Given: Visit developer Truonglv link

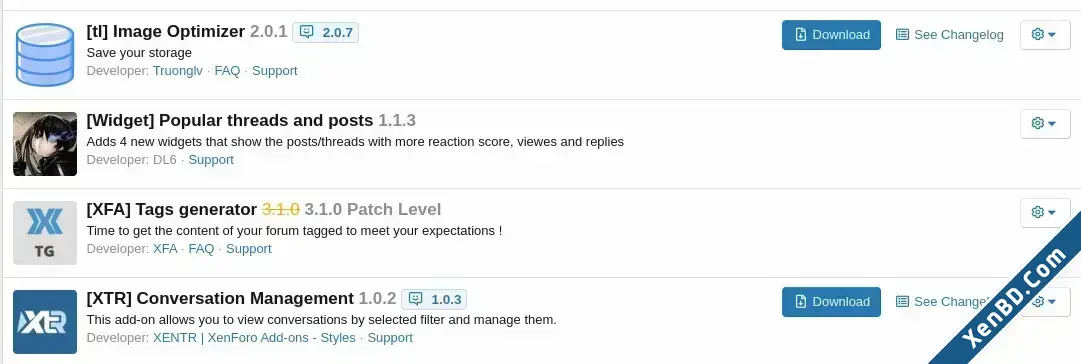Looking at the screenshot, I should (x=178, y=70).
